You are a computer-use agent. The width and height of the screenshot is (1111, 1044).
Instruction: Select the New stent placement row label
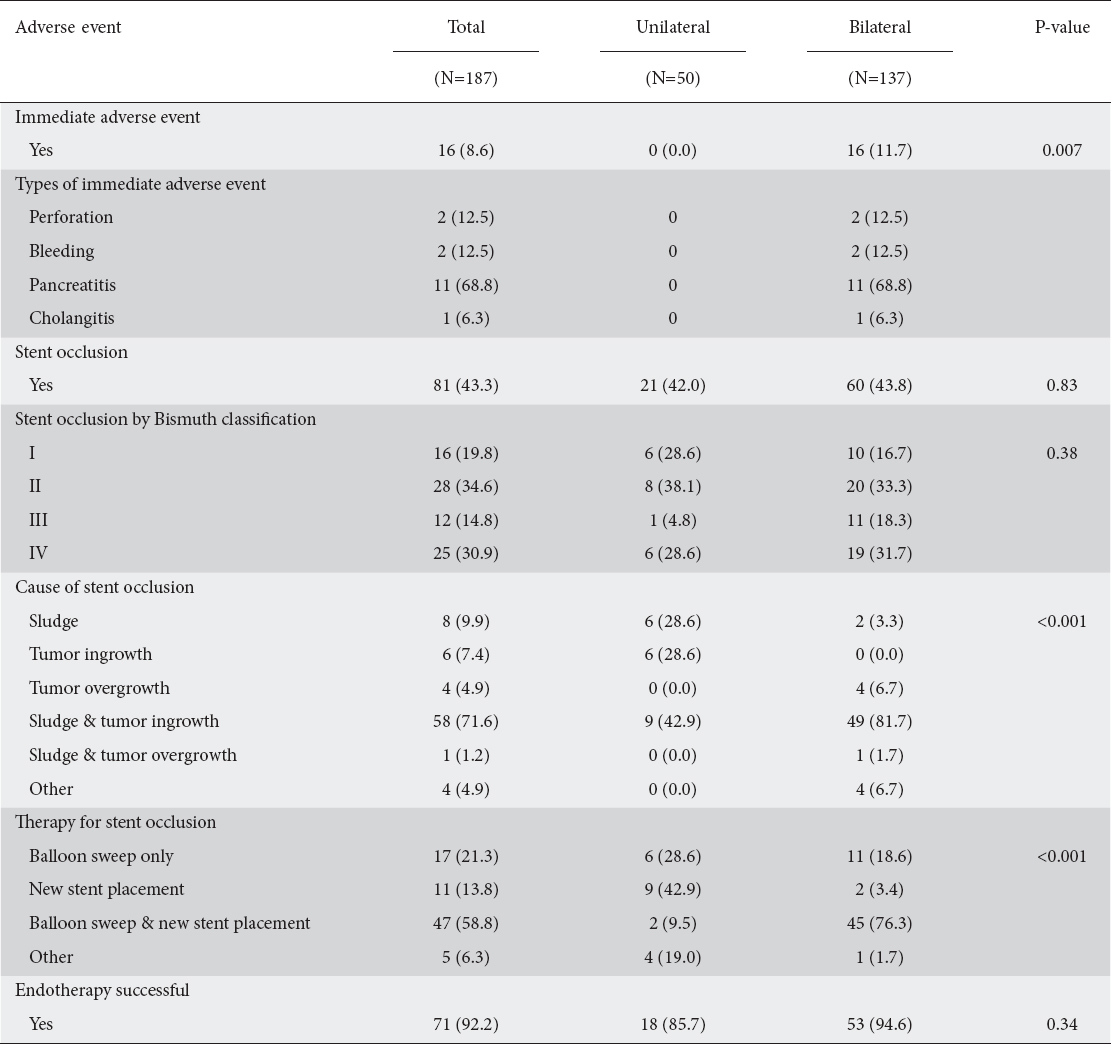click(106, 889)
